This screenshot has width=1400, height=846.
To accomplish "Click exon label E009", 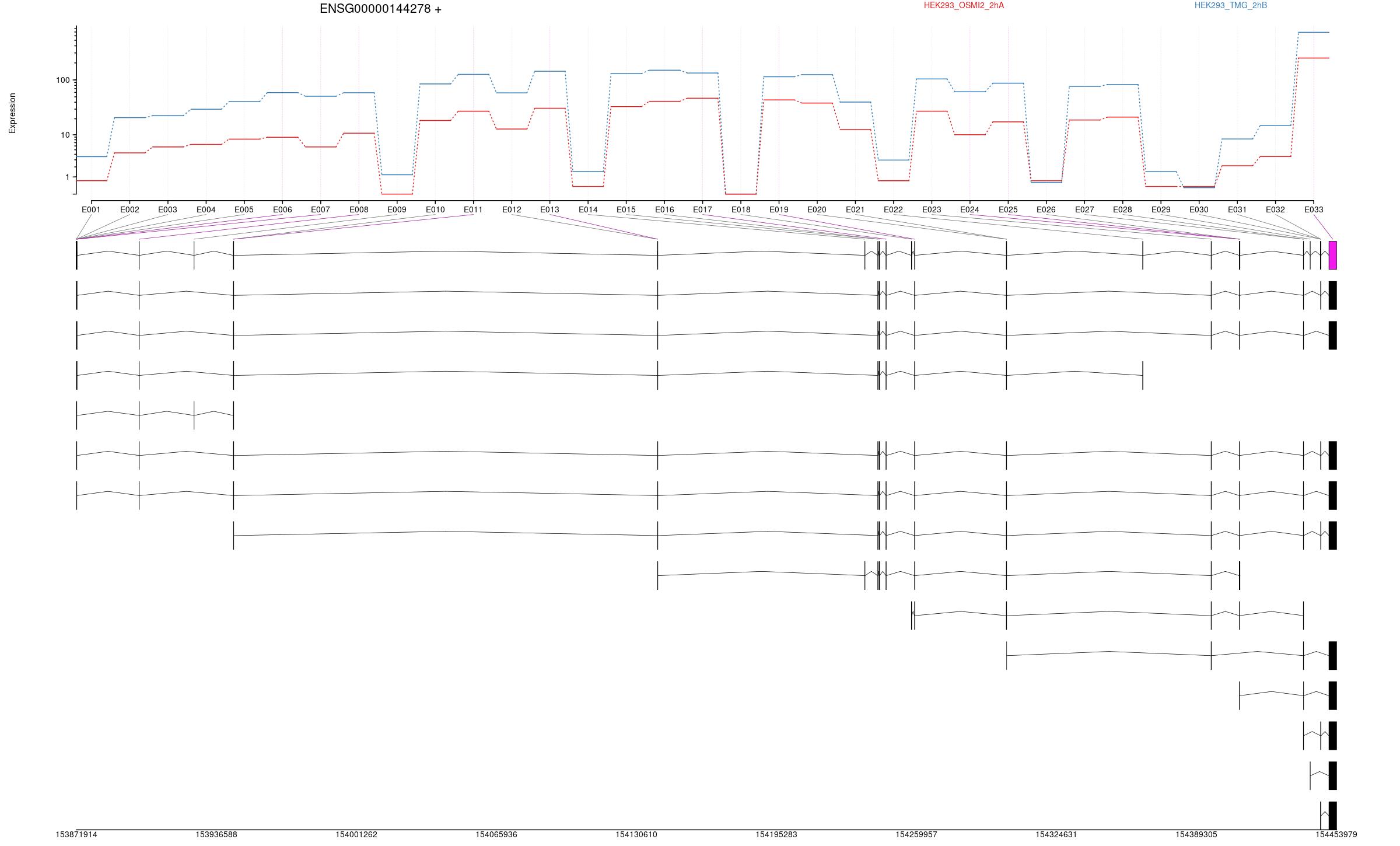I will (x=397, y=209).
